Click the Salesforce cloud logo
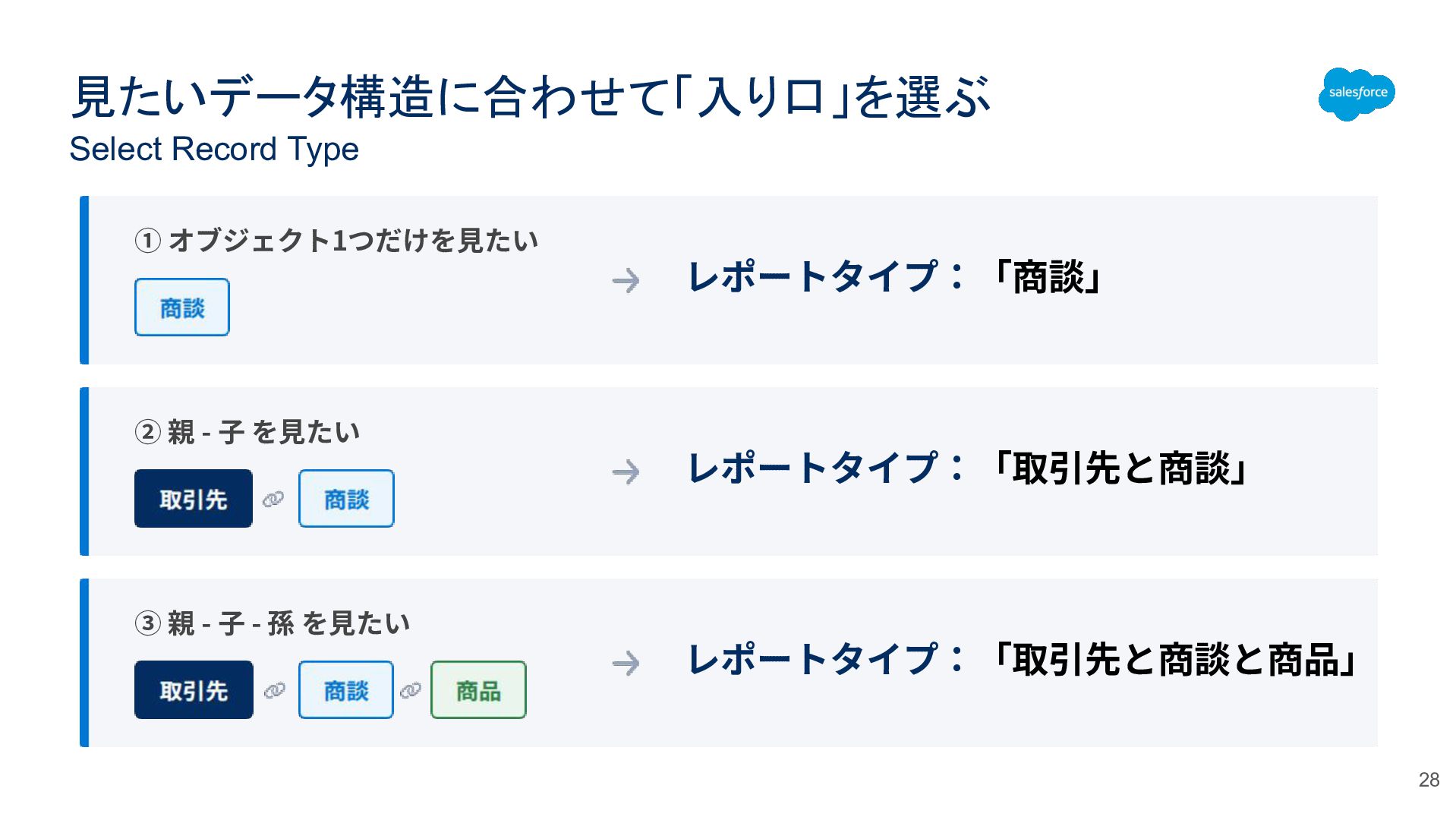1456x820 pixels. [1357, 93]
